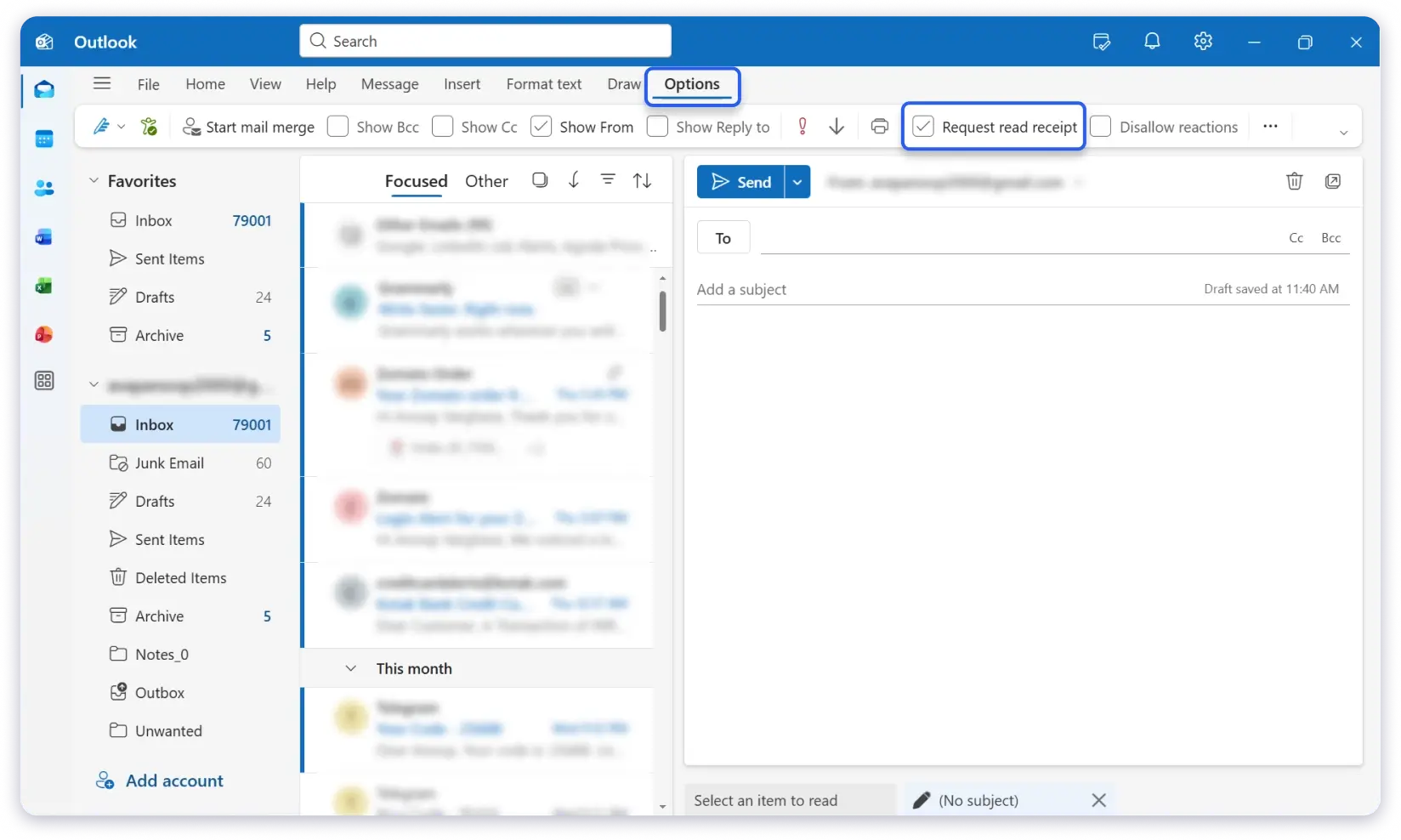Pop out the message into new window
The height and width of the screenshot is (840, 1401).
click(x=1333, y=181)
